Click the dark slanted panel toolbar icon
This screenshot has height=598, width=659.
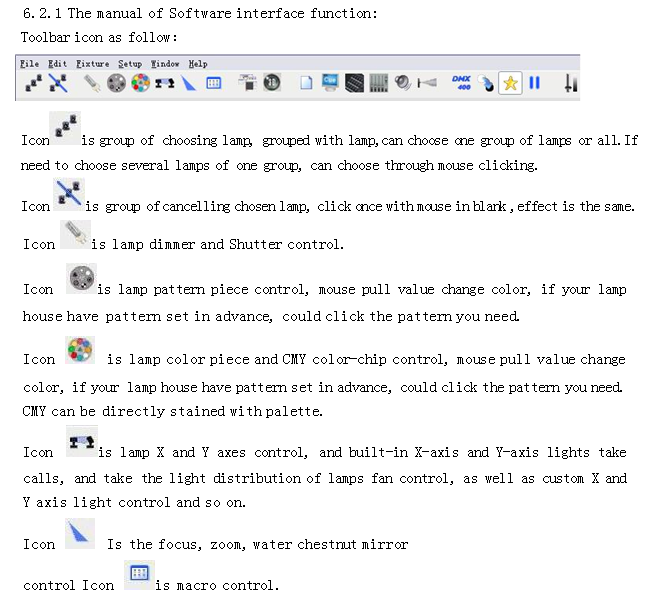[x=354, y=83]
